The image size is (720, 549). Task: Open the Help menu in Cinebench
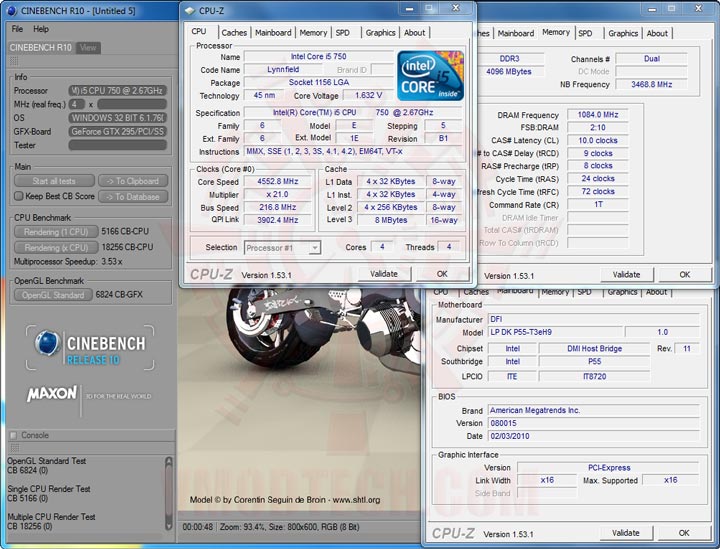40,29
